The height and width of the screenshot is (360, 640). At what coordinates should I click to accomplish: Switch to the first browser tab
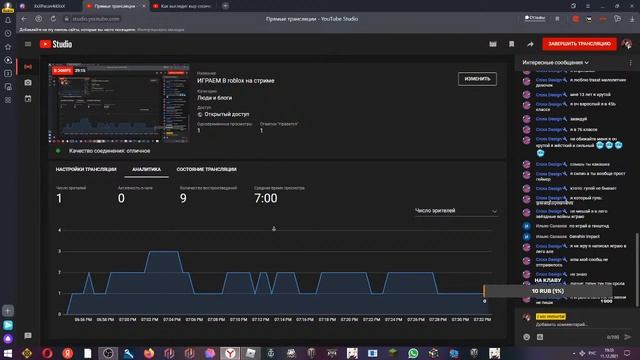tap(49, 6)
